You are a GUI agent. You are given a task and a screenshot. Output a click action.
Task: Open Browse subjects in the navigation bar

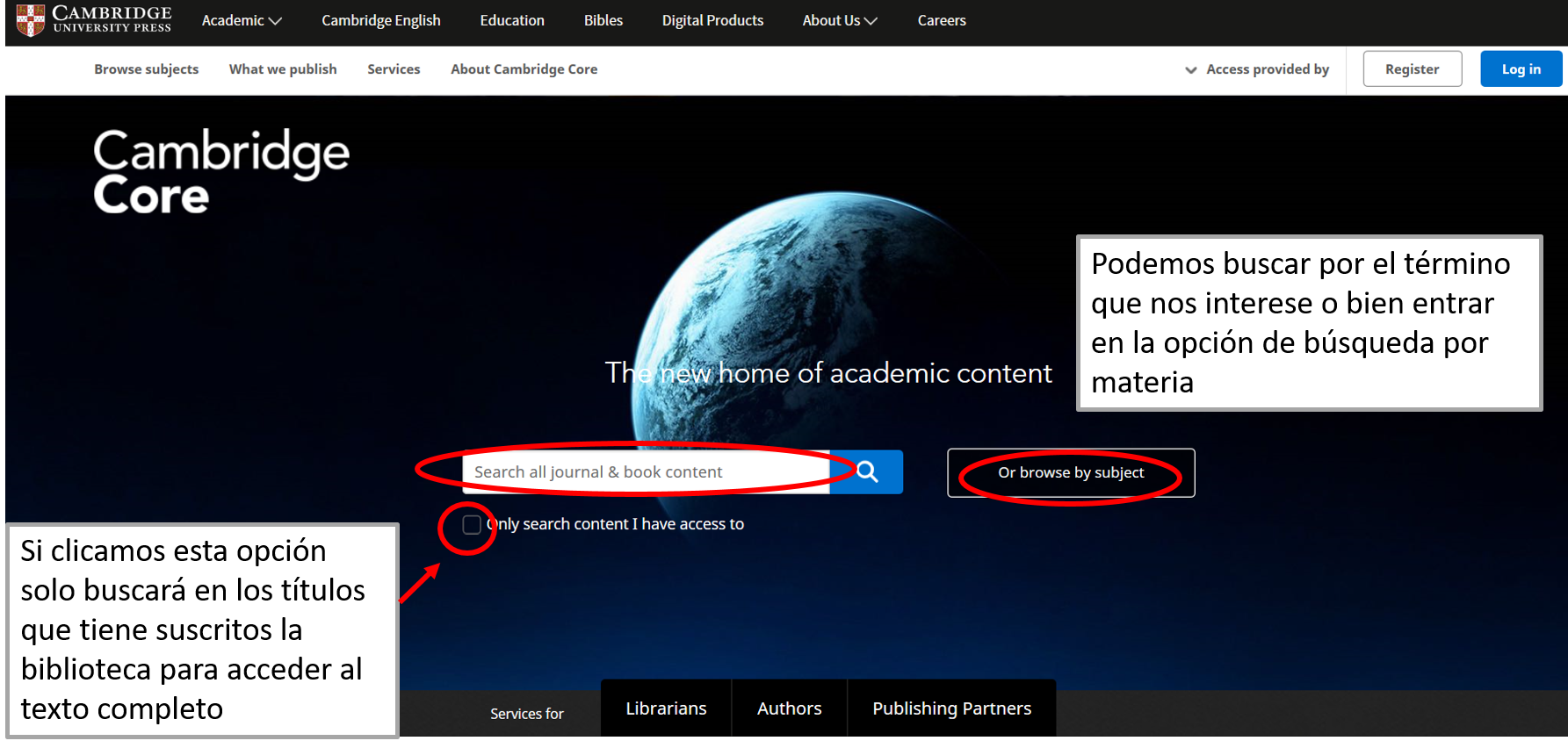pyautogui.click(x=147, y=69)
